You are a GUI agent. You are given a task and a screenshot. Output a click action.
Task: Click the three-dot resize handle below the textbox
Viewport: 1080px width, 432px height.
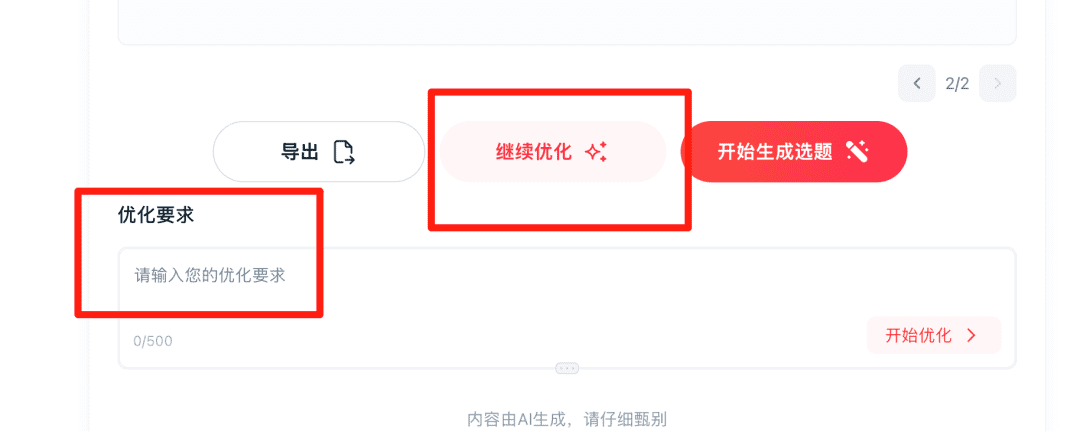tap(568, 369)
